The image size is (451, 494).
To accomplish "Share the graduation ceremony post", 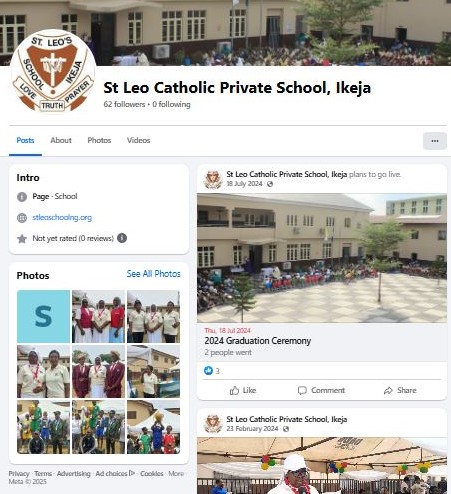I will click(400, 390).
